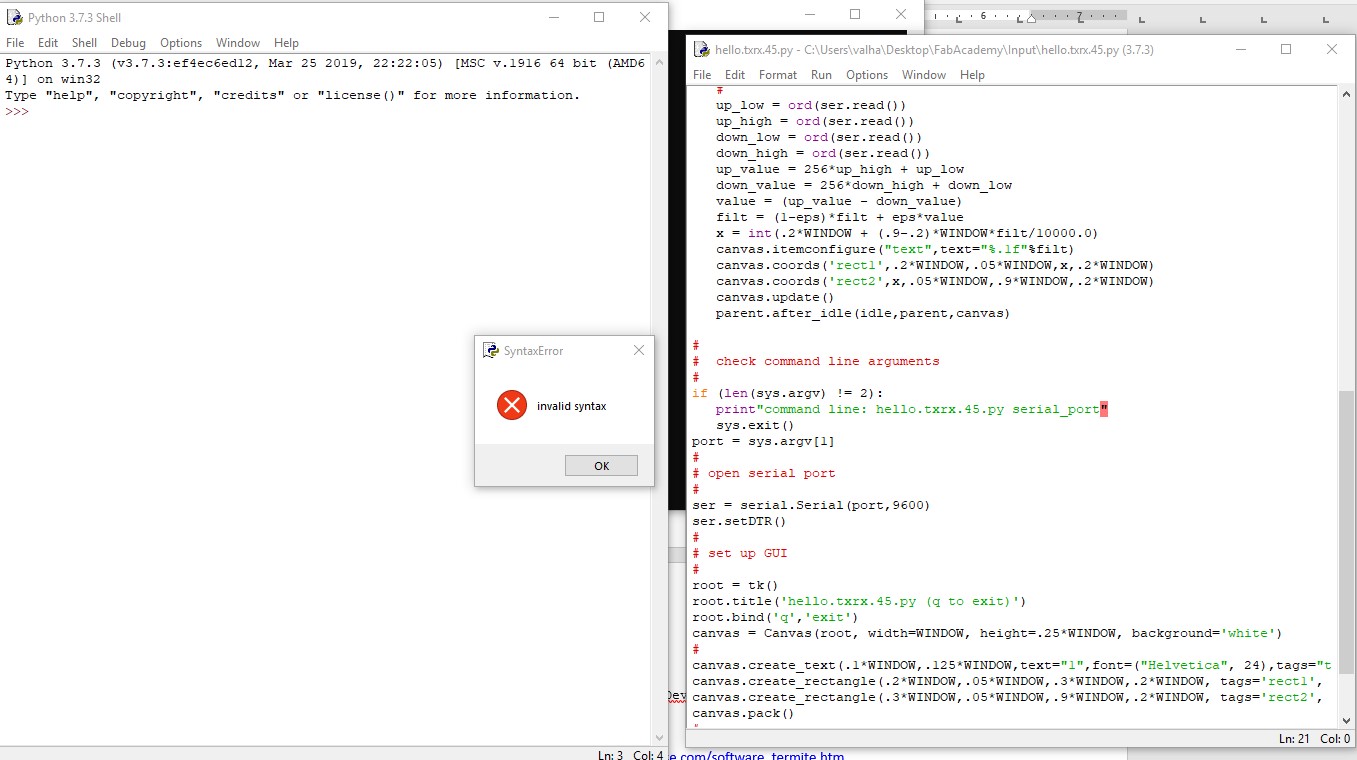The image size is (1357, 760).
Task: Click the red highlighted syntax error quote
Action: coord(1104,409)
